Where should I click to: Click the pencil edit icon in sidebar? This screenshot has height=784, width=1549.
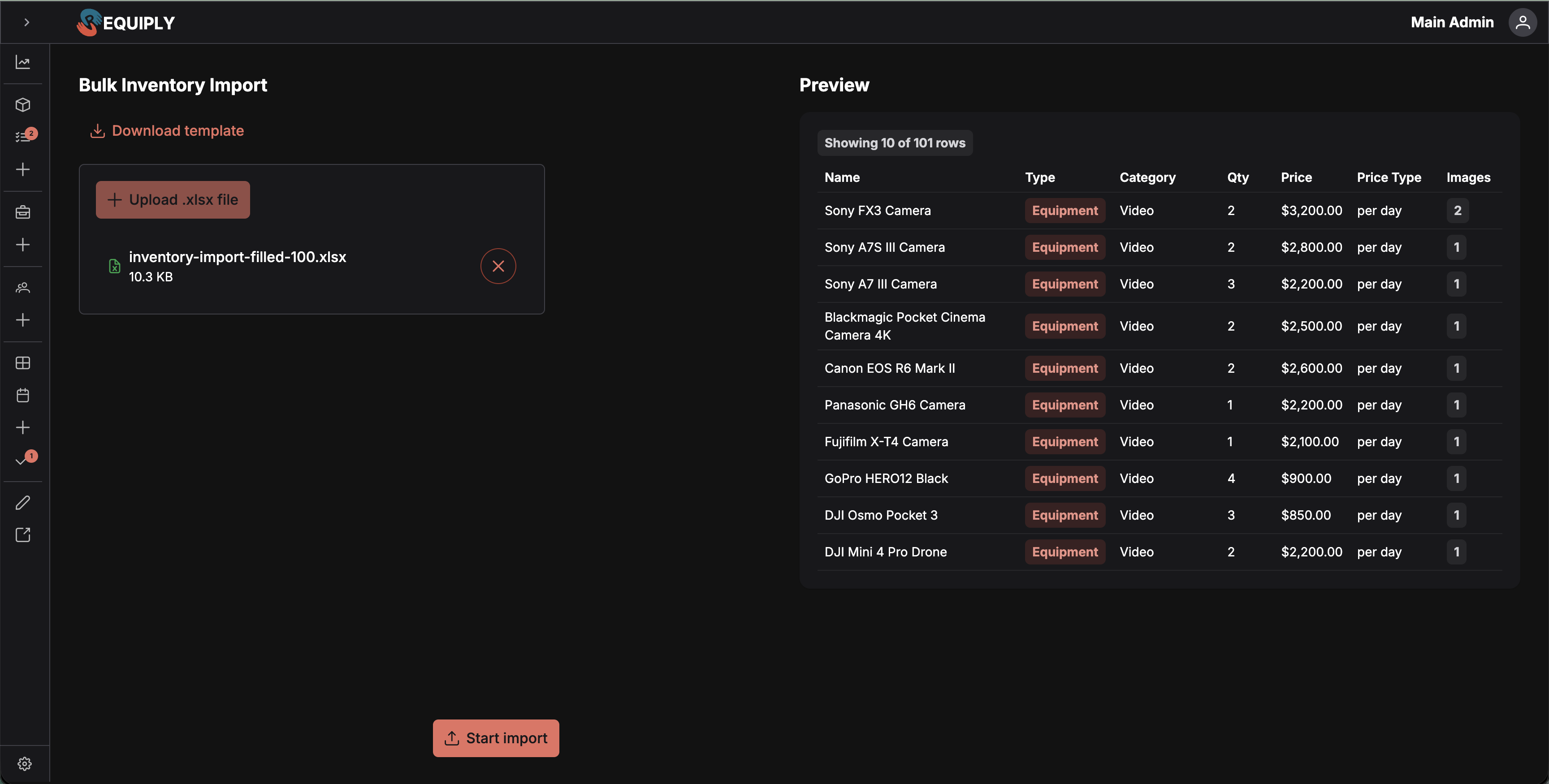click(23, 503)
